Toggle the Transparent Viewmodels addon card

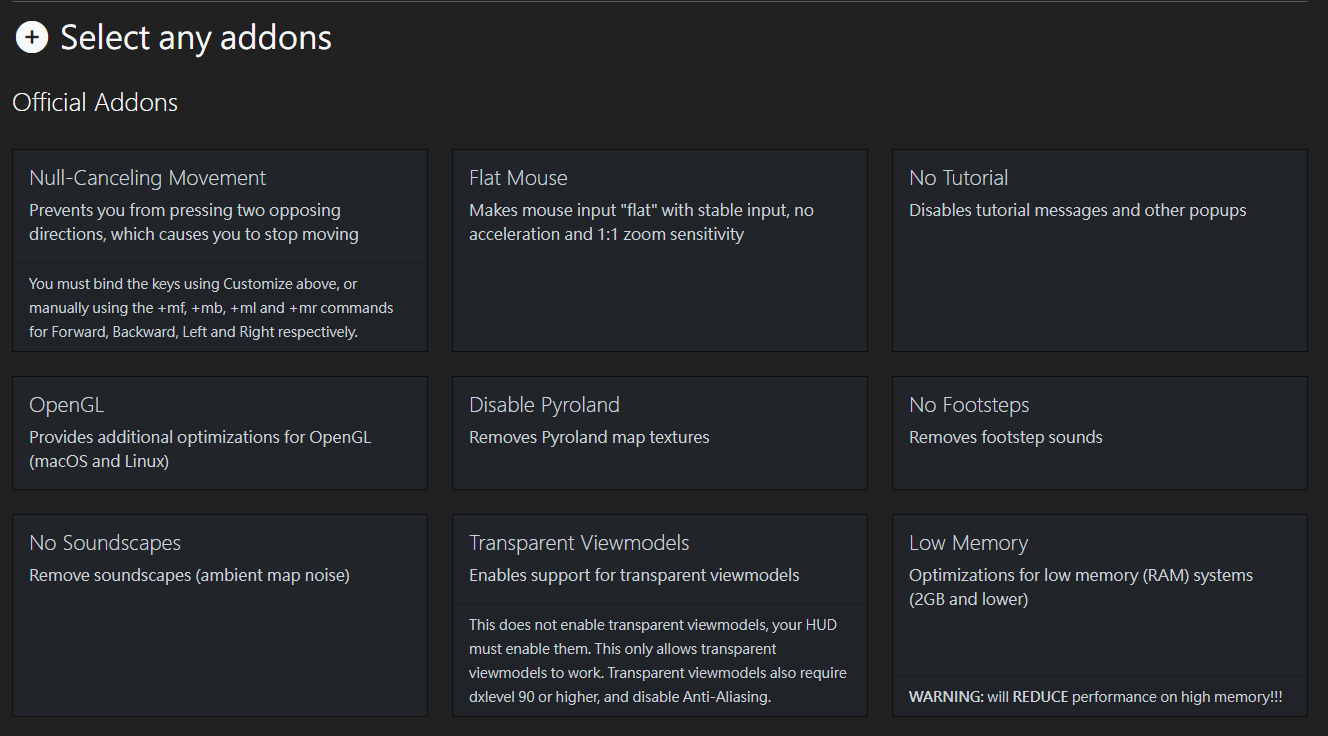(x=660, y=615)
